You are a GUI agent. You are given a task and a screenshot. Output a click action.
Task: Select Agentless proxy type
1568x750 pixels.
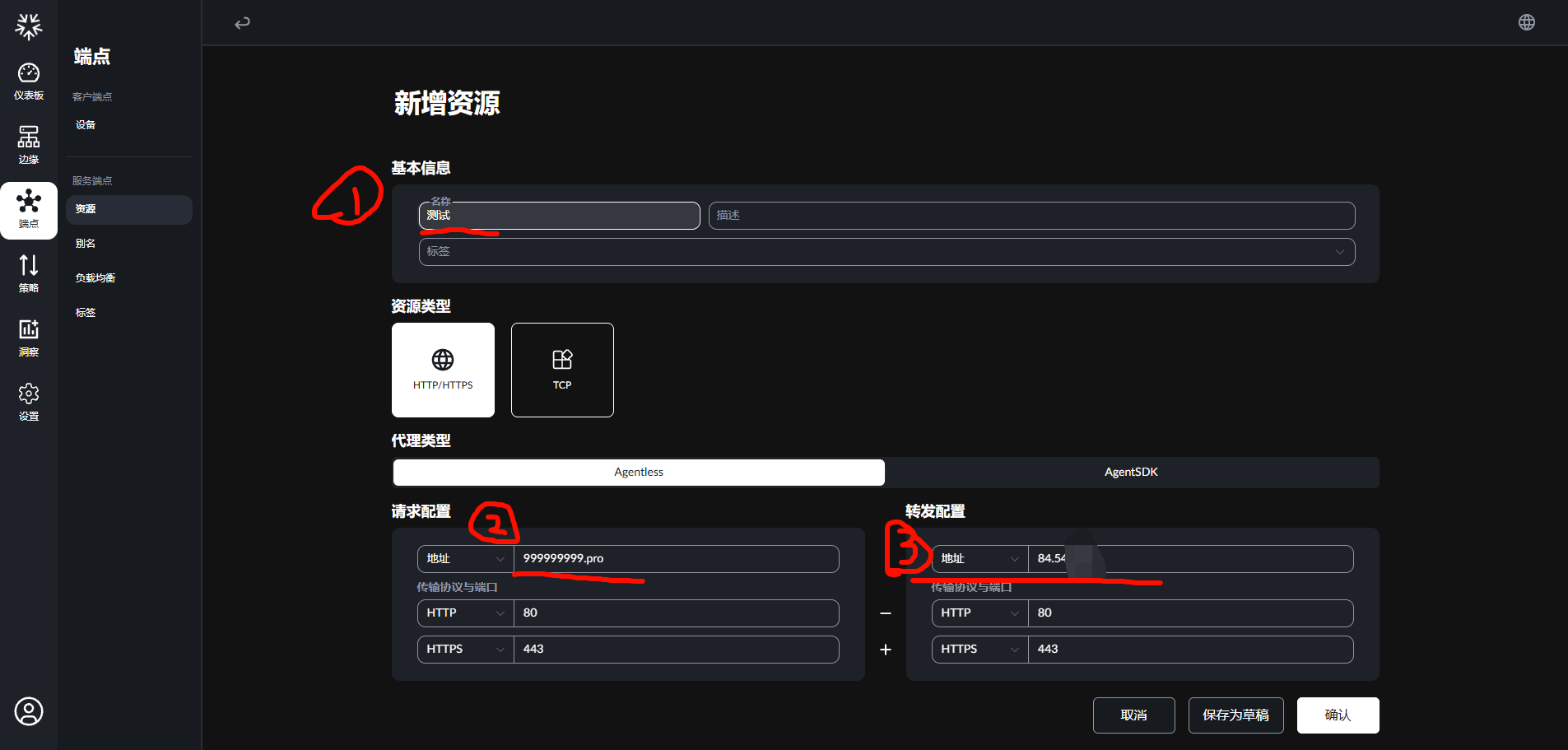pyautogui.click(x=639, y=473)
